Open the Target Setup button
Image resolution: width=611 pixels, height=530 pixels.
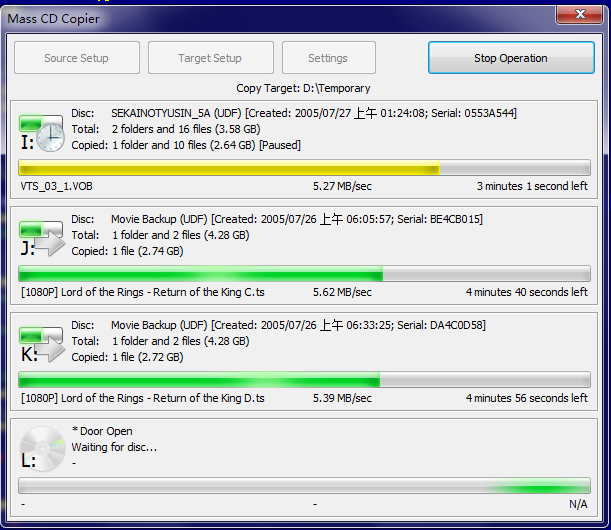pos(210,58)
